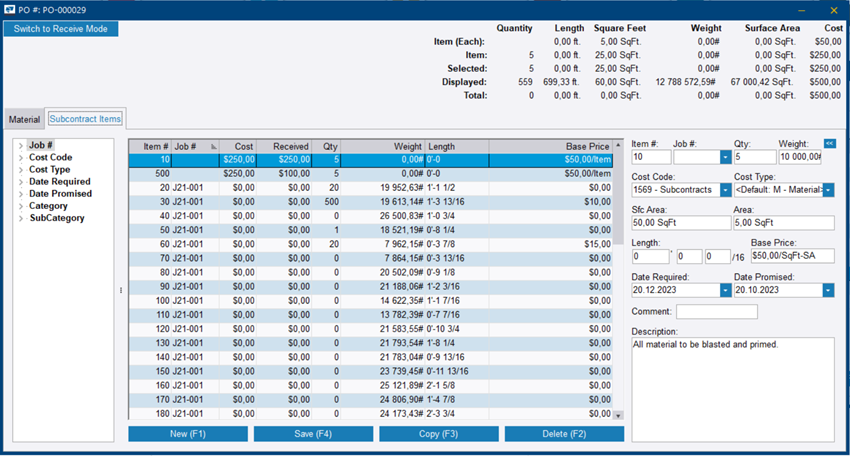The height and width of the screenshot is (457, 850).
Task: Click the app icon in title bar
Action: click(x=10, y=9)
